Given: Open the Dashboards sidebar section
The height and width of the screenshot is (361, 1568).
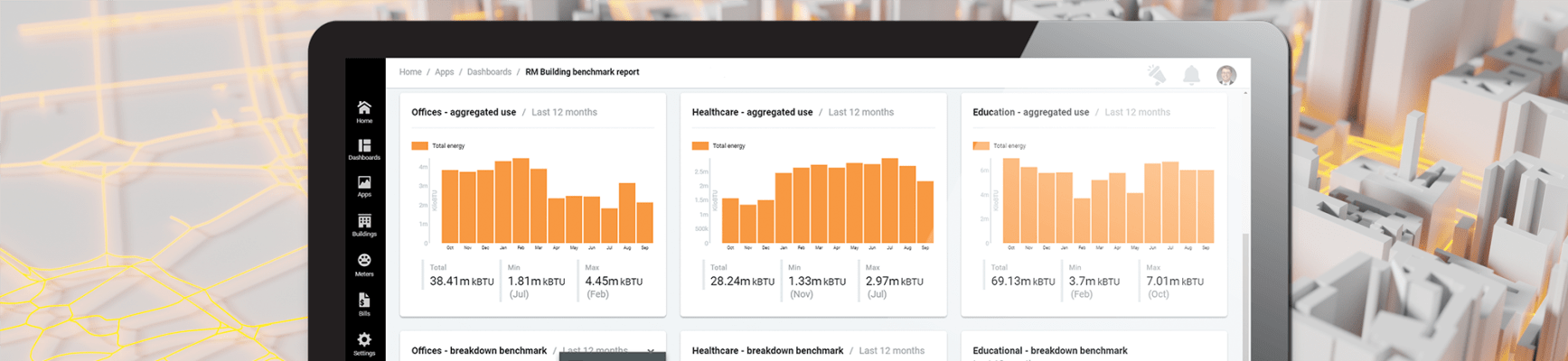Looking at the screenshot, I should tap(364, 149).
